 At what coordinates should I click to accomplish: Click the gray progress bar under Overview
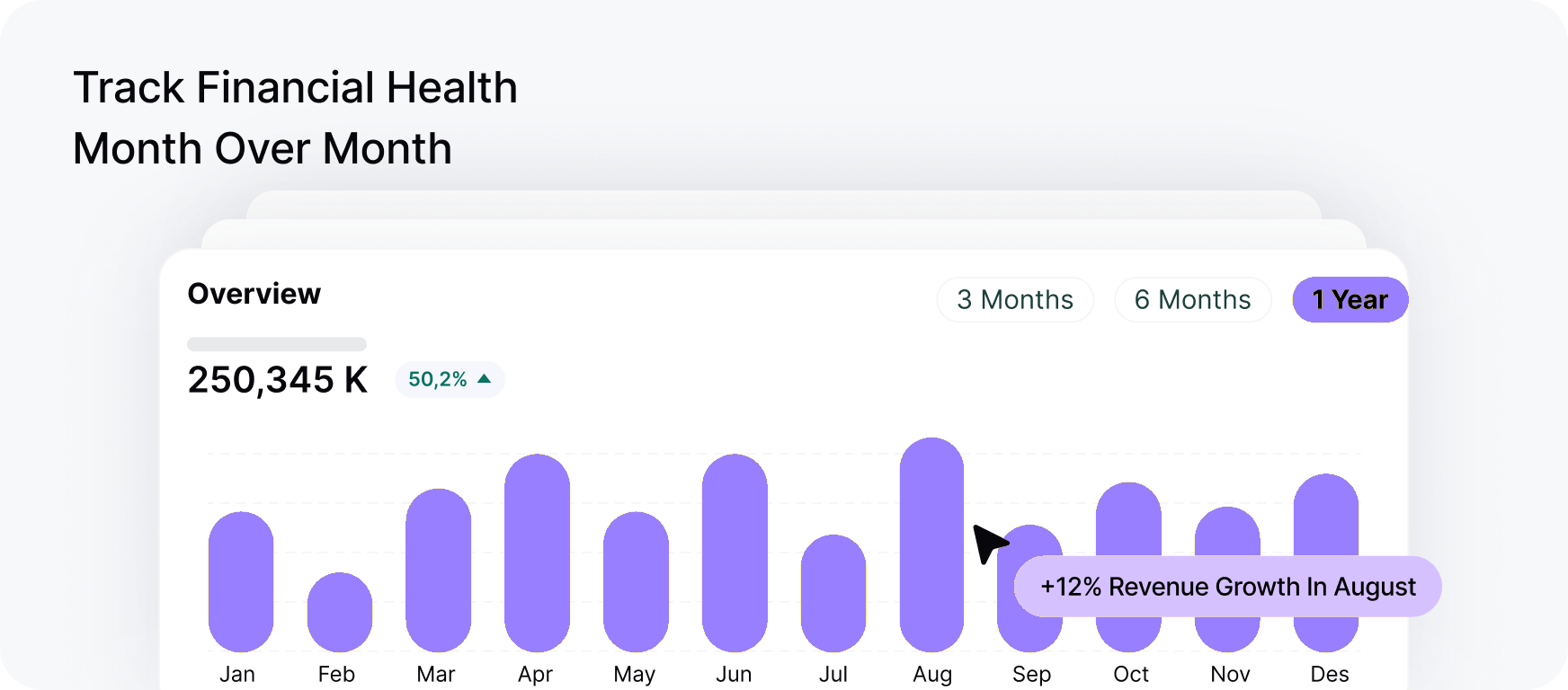pyautogui.click(x=277, y=344)
